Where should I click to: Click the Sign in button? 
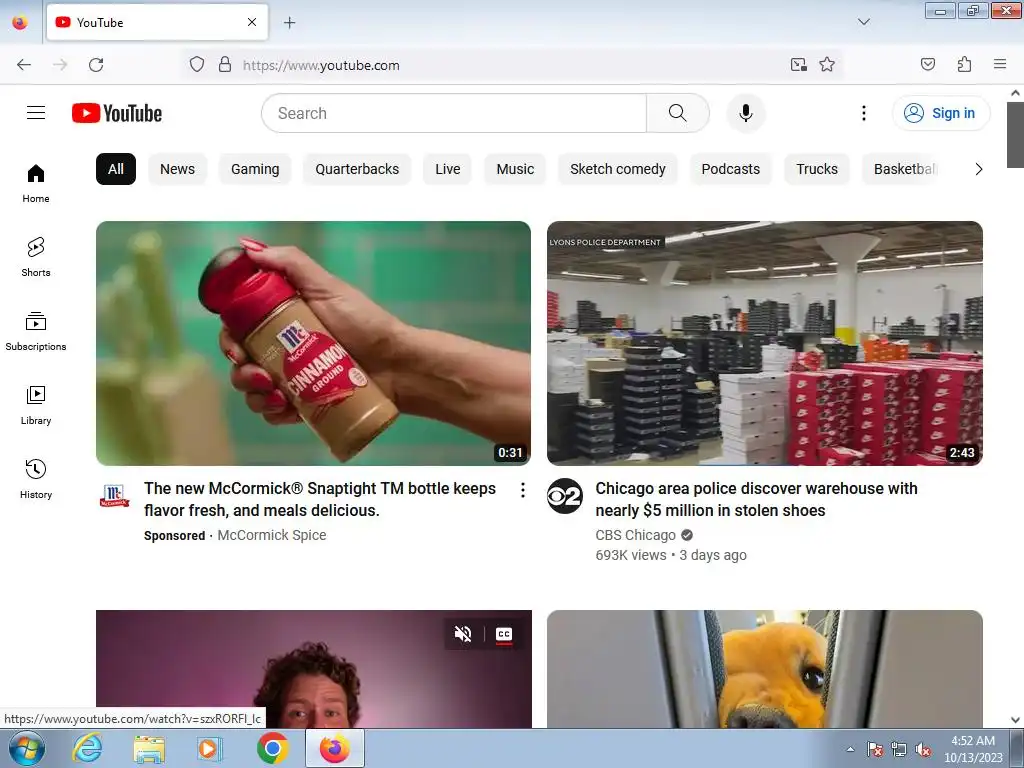[x=941, y=113]
